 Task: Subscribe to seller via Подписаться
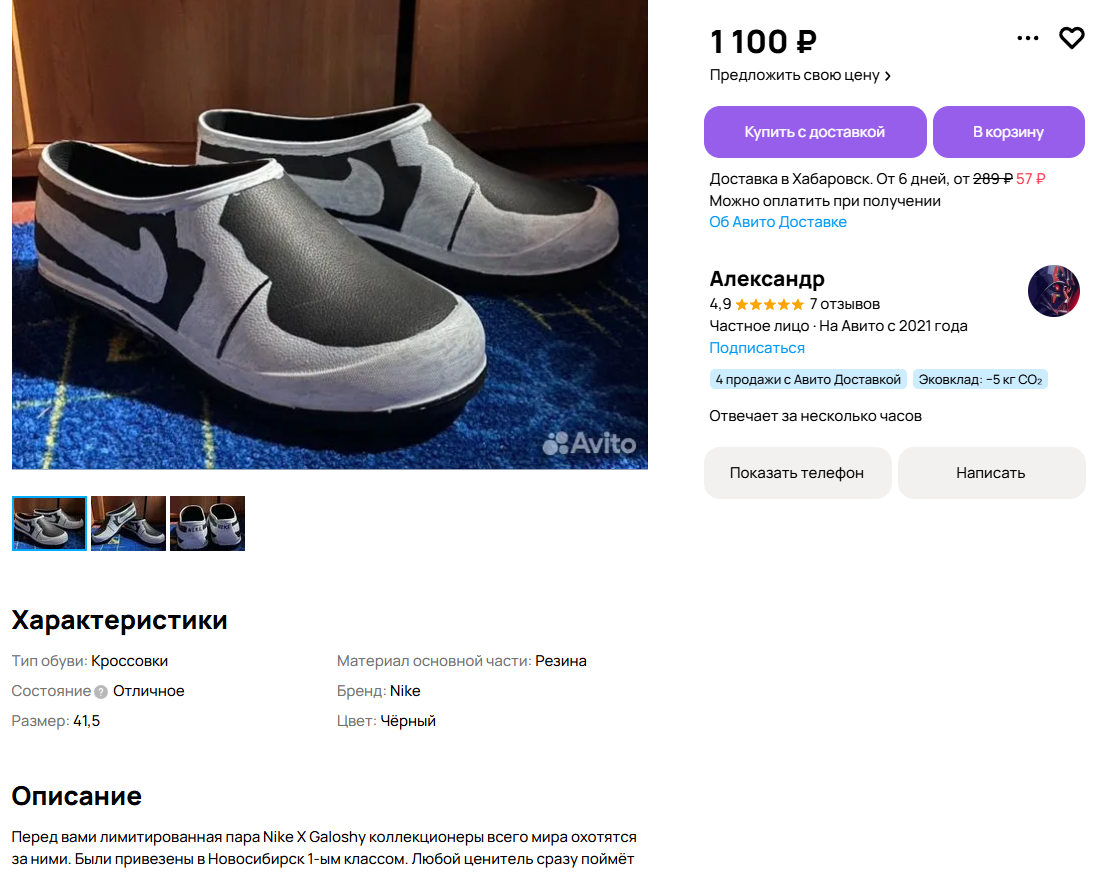tap(757, 348)
